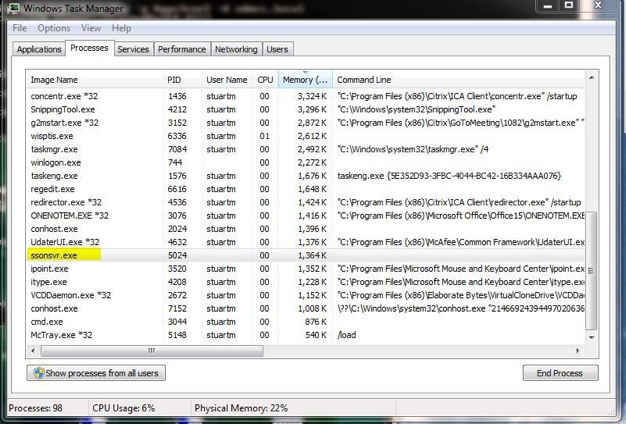The width and height of the screenshot is (626, 424).
Task: Open the File menu
Action: (20, 28)
